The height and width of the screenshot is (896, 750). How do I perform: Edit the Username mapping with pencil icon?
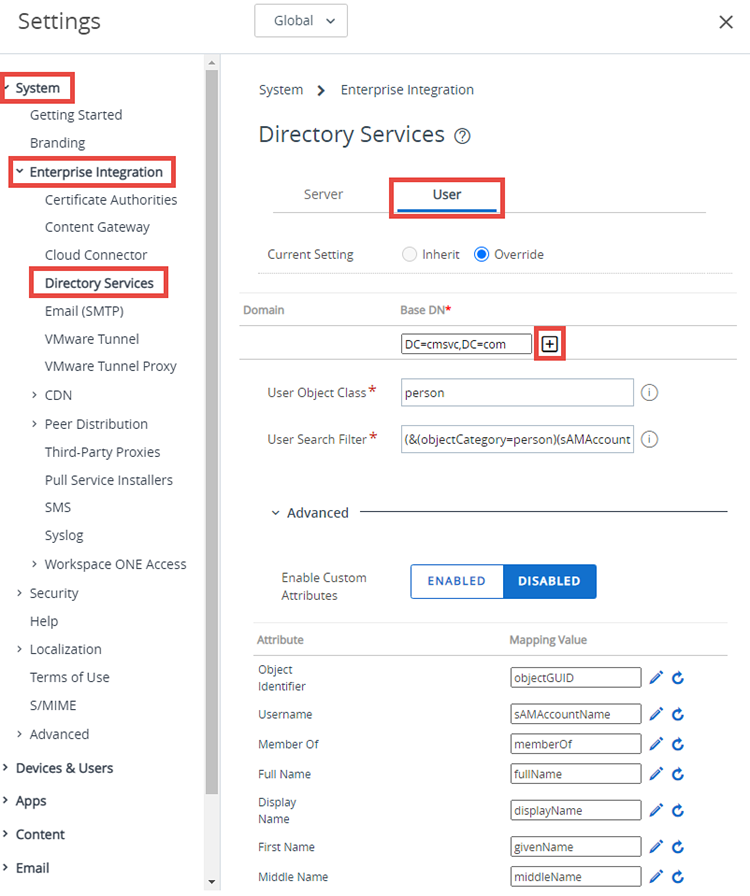[x=656, y=714]
